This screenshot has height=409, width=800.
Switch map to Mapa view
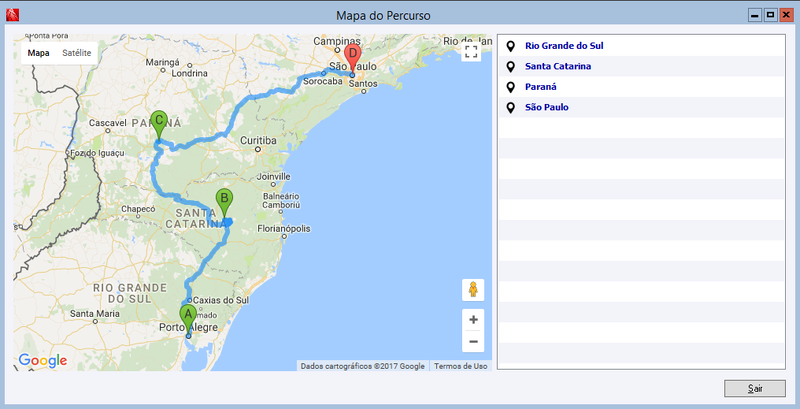click(x=38, y=53)
